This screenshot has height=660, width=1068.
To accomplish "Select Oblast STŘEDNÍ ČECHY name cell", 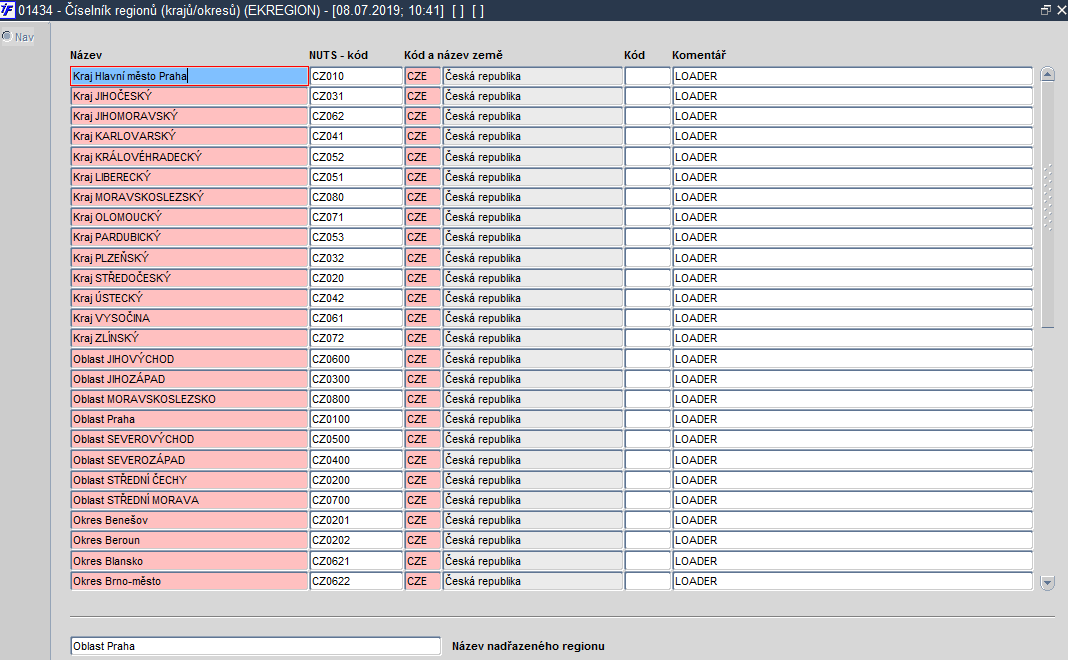I will 189,480.
